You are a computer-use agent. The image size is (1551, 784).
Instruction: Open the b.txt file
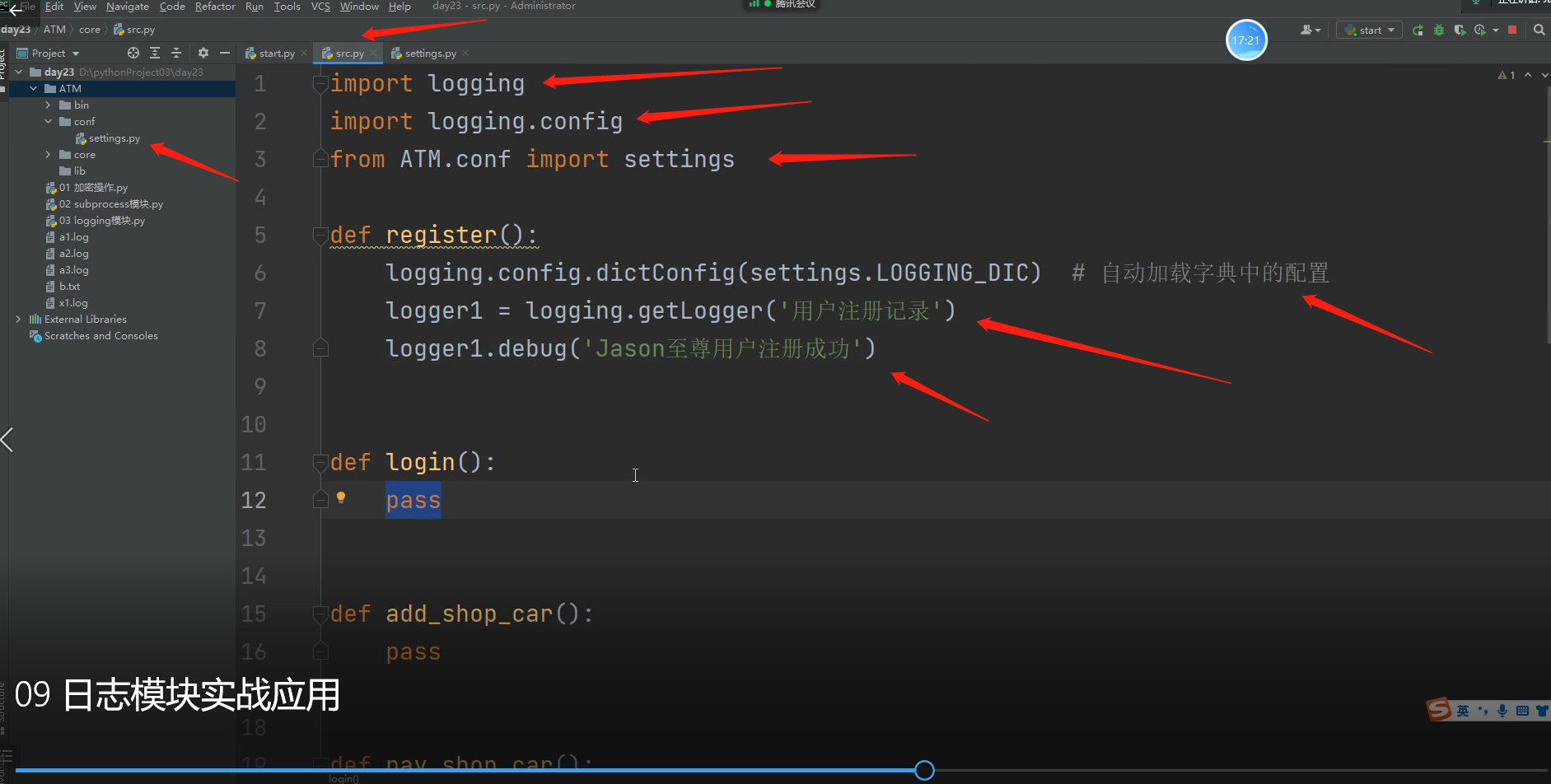click(63, 287)
